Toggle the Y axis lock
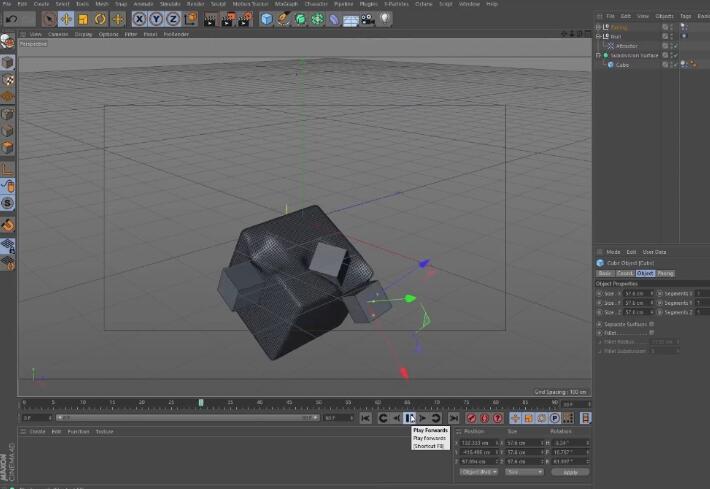This screenshot has width=710, height=489. [156, 19]
